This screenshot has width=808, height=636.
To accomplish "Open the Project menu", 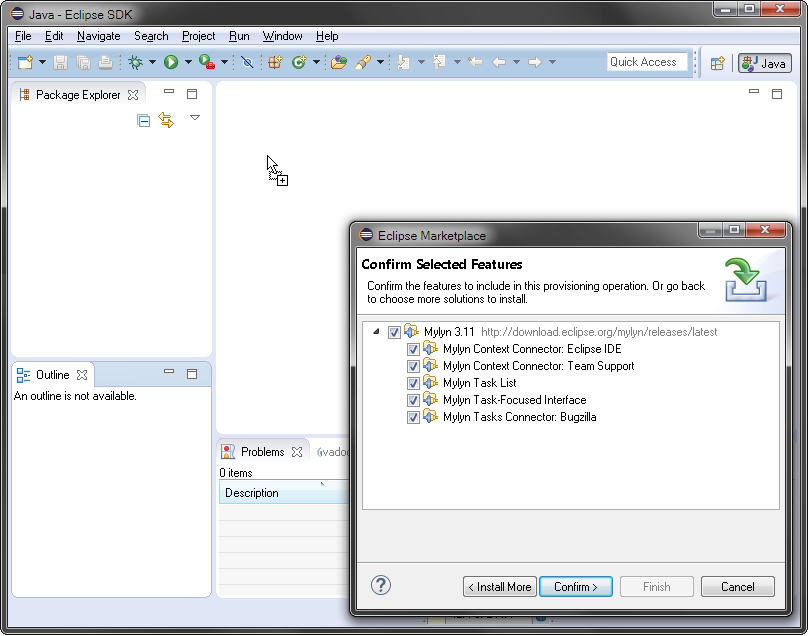I will click(x=198, y=36).
